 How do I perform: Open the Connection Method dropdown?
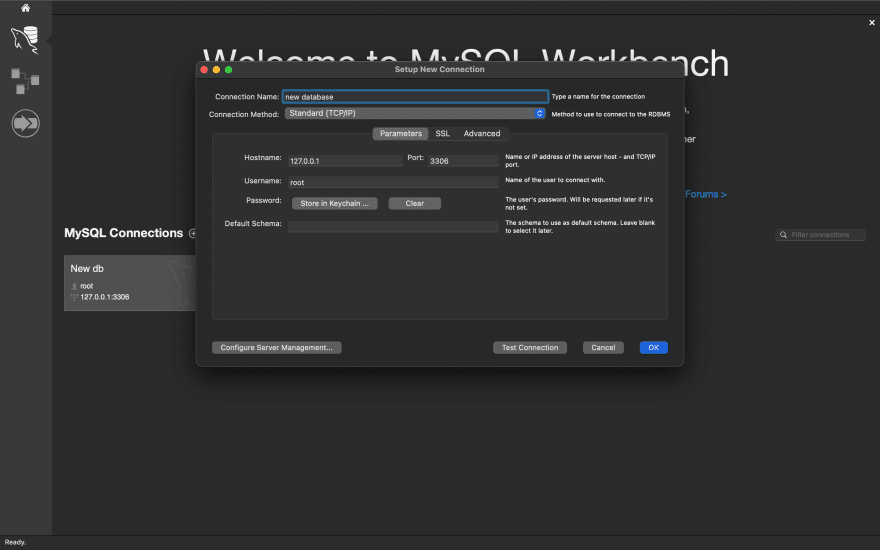(x=415, y=113)
